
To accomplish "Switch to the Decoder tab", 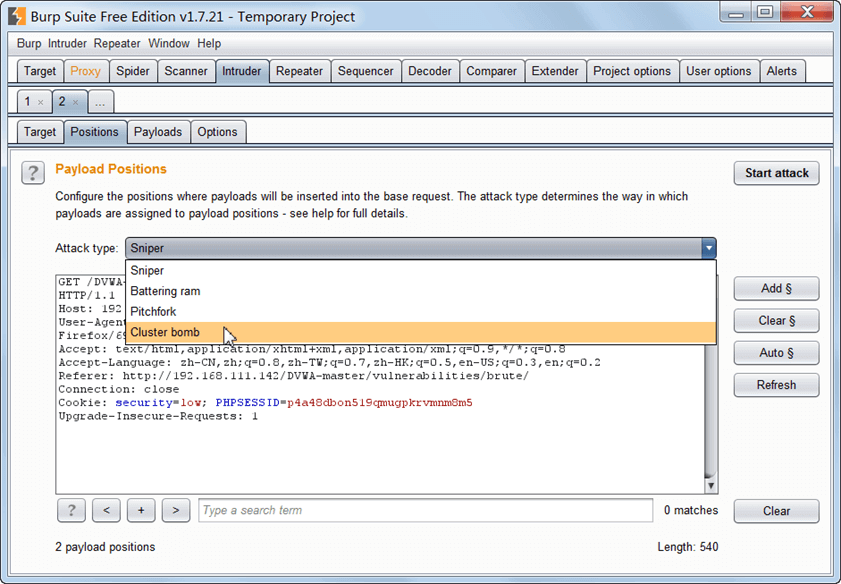I will pos(430,71).
